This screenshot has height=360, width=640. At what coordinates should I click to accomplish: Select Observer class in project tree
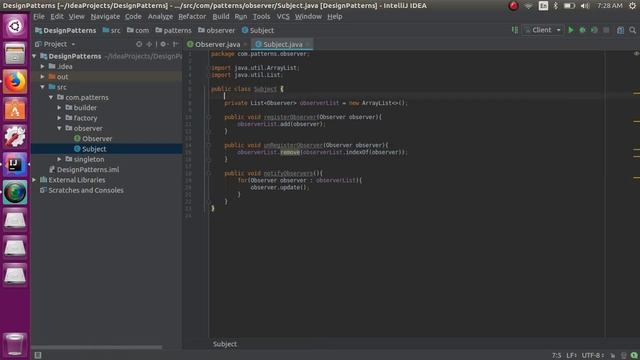[x=97, y=139]
